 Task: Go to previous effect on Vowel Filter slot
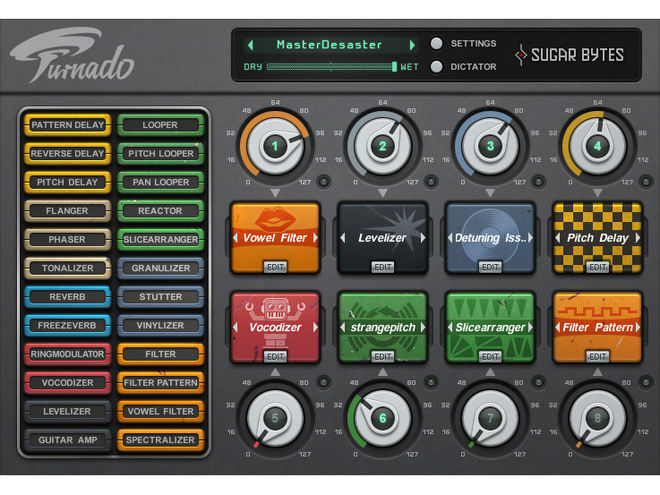(235, 238)
